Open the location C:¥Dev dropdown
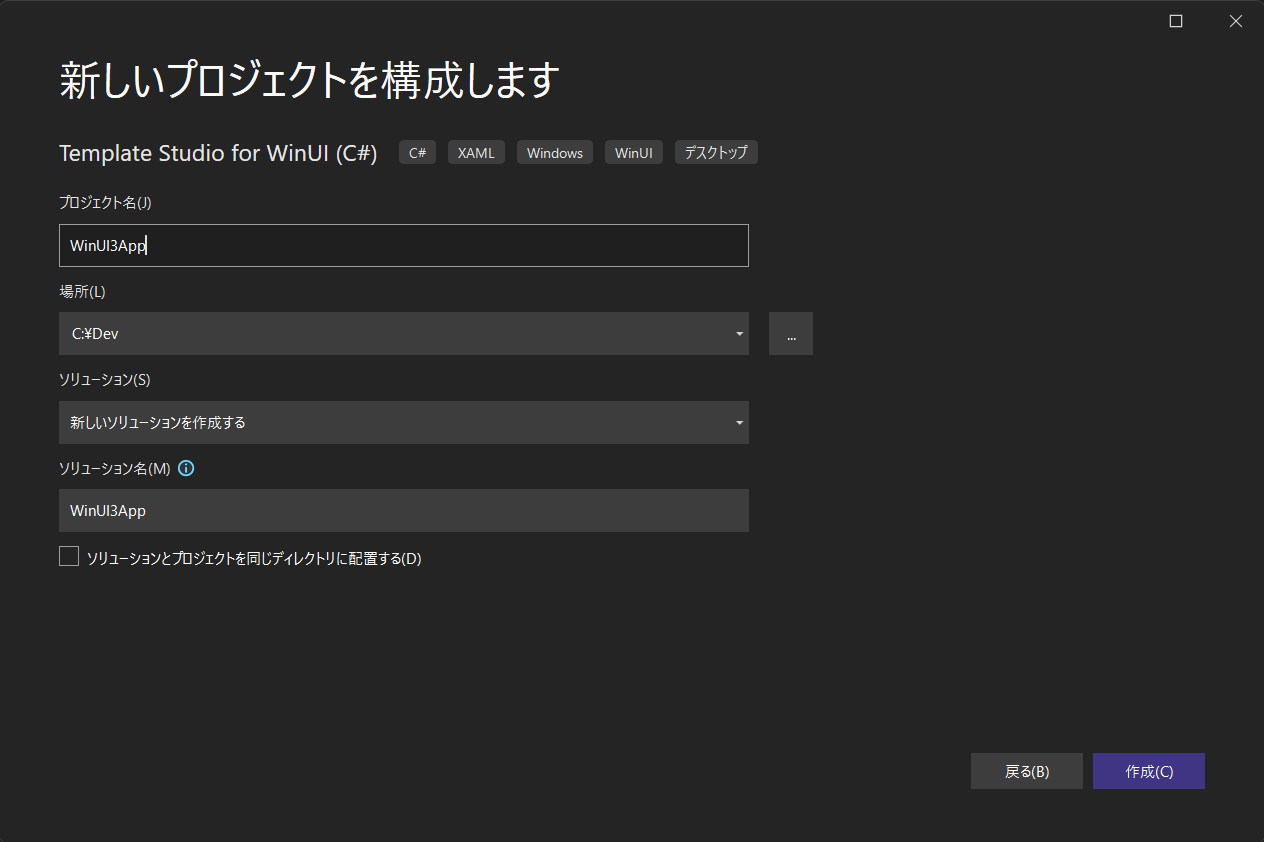Viewport: 1264px width, 842px height. (x=404, y=334)
